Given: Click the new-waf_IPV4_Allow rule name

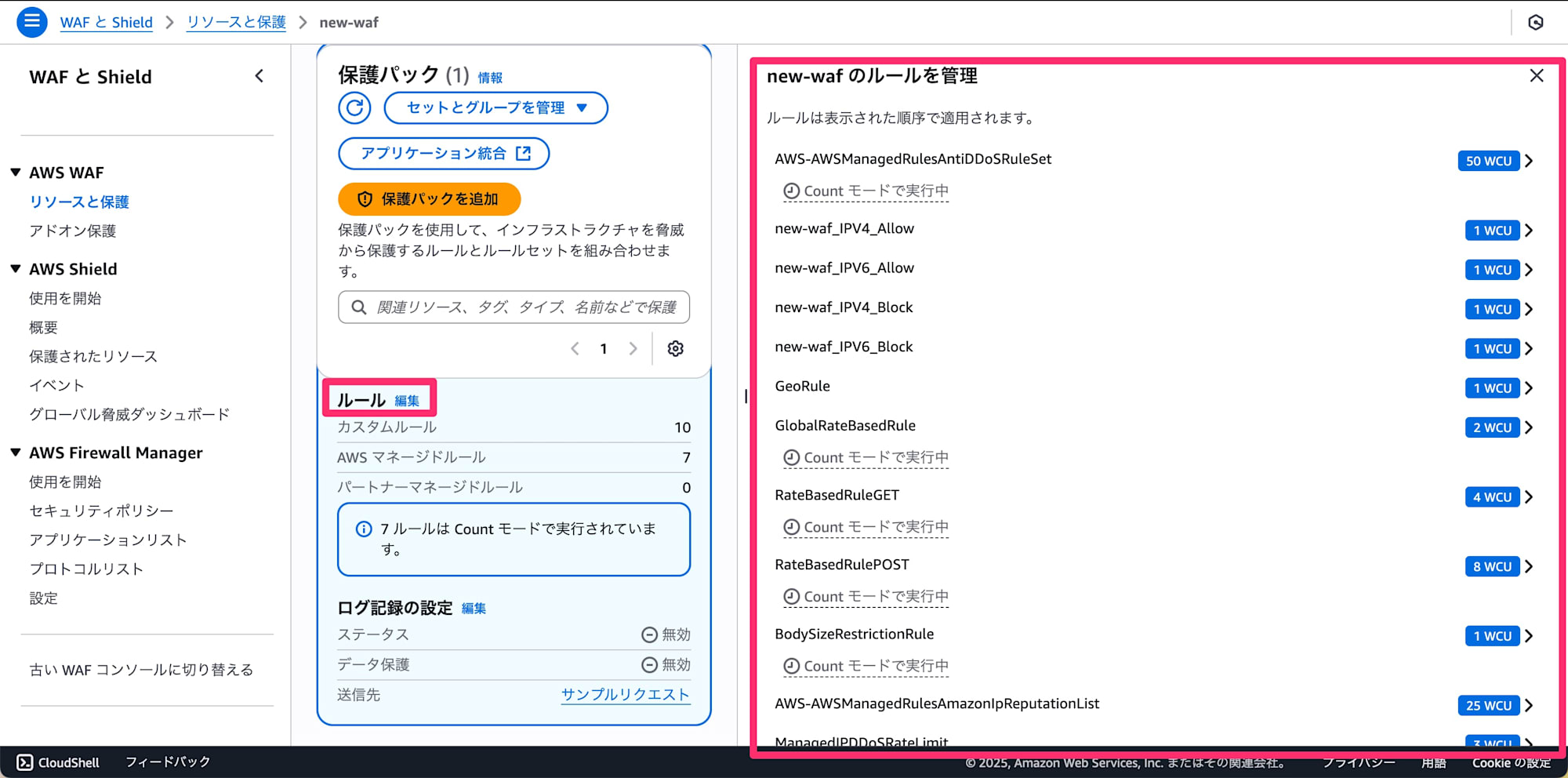Looking at the screenshot, I should [x=844, y=229].
